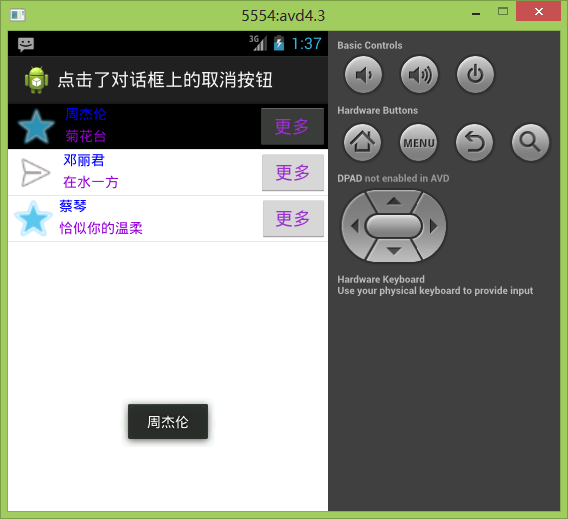Tap the hardware Search button
Screen dimensions: 568x519
(x=530, y=142)
